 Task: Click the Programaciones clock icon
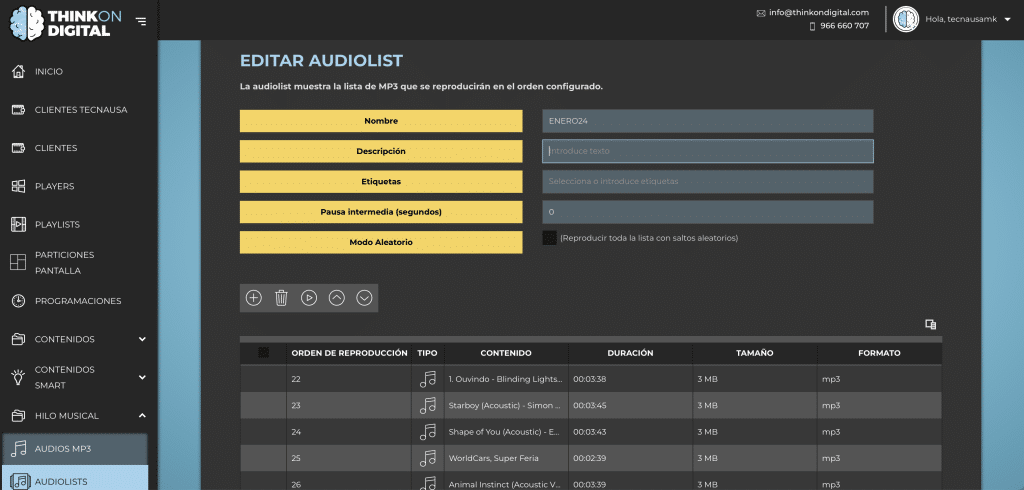(x=18, y=301)
